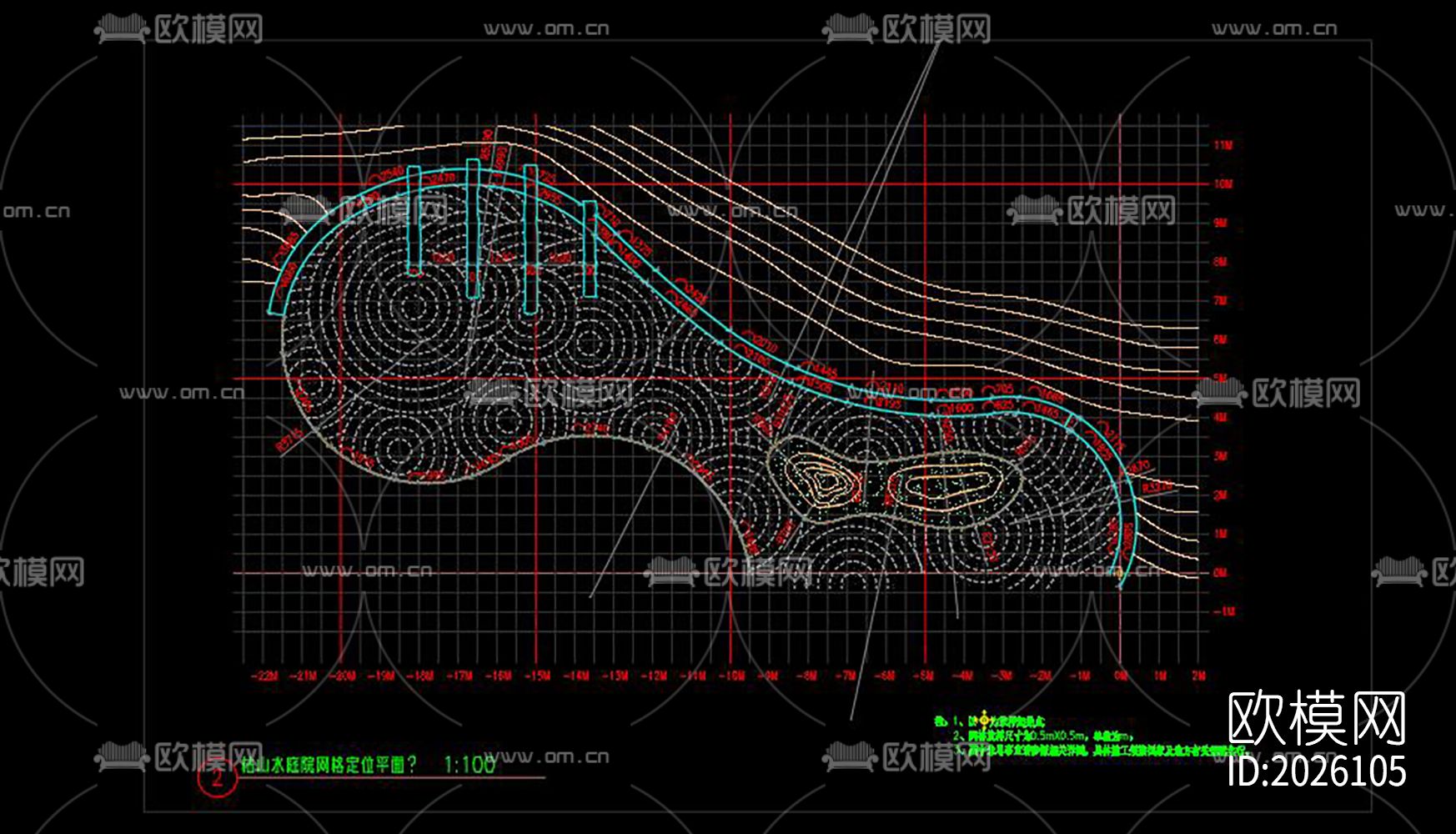Click the -6M label on horizontal axis
Screen dimensions: 1456x834
[x=884, y=676]
